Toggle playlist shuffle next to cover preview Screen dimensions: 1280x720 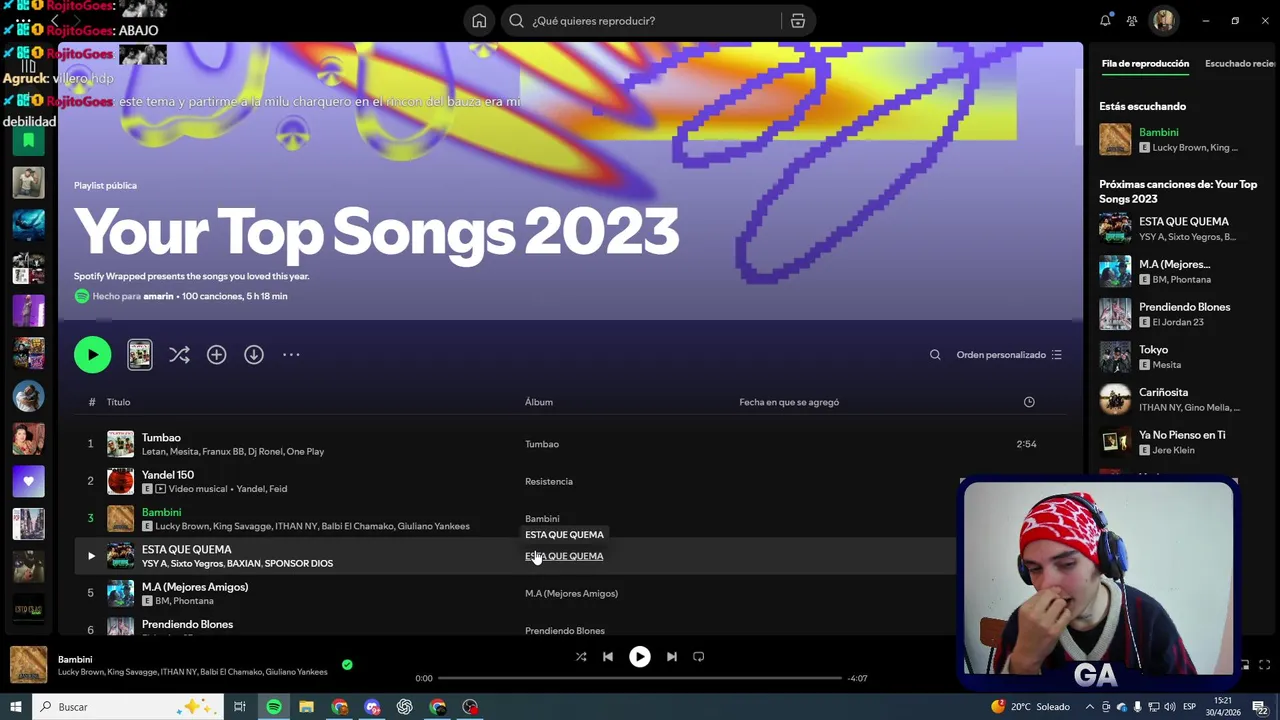pyautogui.click(x=179, y=355)
